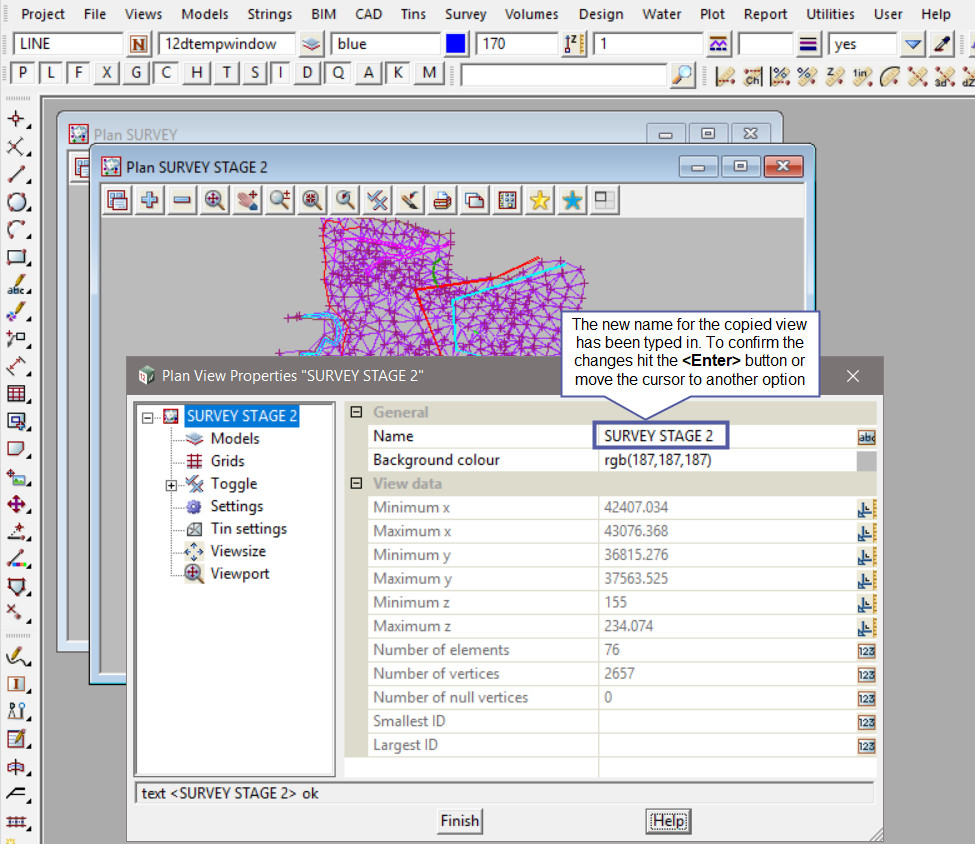The image size is (975, 844).
Task: Select Tin settings in the properties tree
Action: pyautogui.click(x=248, y=529)
